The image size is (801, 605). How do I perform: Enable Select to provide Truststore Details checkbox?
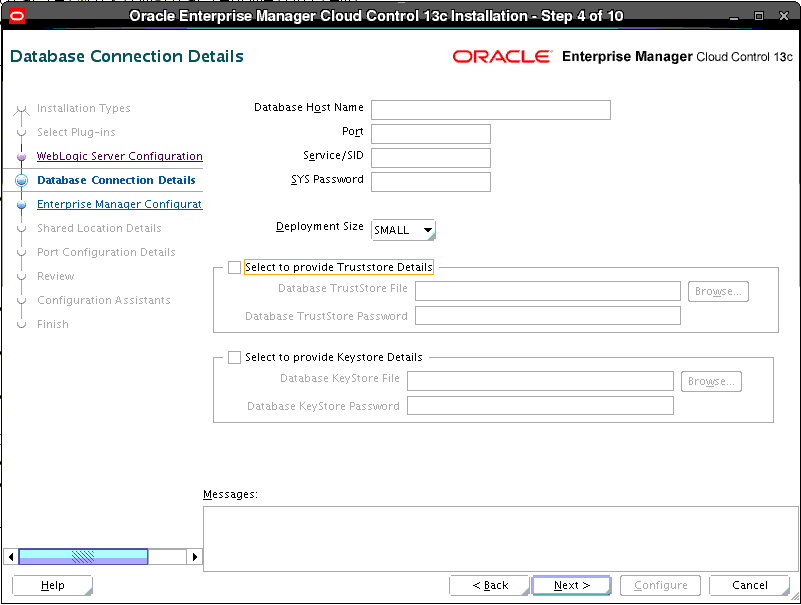point(234,267)
